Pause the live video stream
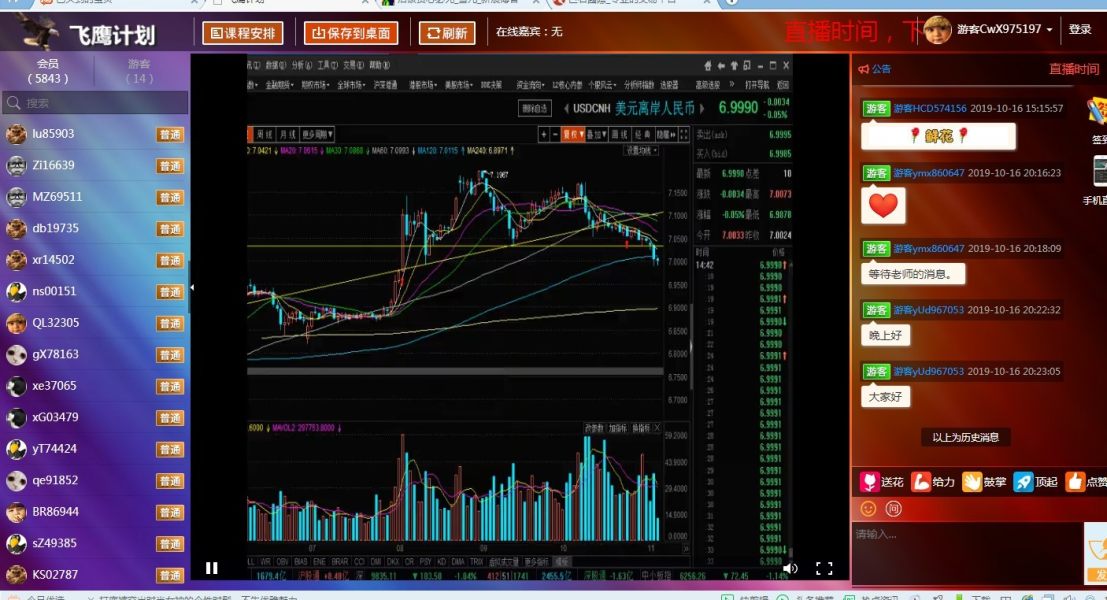The width and height of the screenshot is (1107, 600). [x=211, y=568]
